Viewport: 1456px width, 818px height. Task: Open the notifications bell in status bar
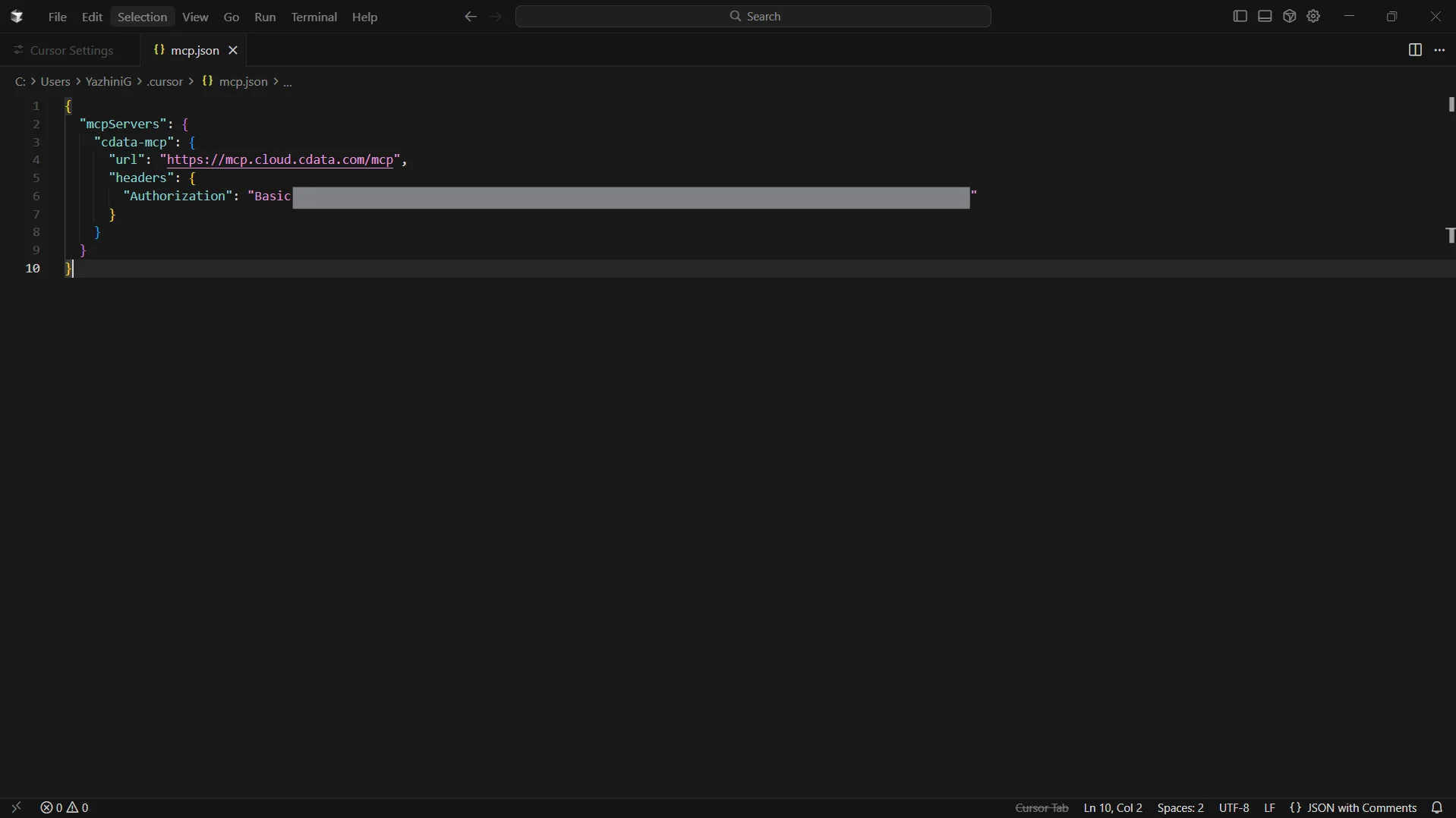[x=1438, y=808]
